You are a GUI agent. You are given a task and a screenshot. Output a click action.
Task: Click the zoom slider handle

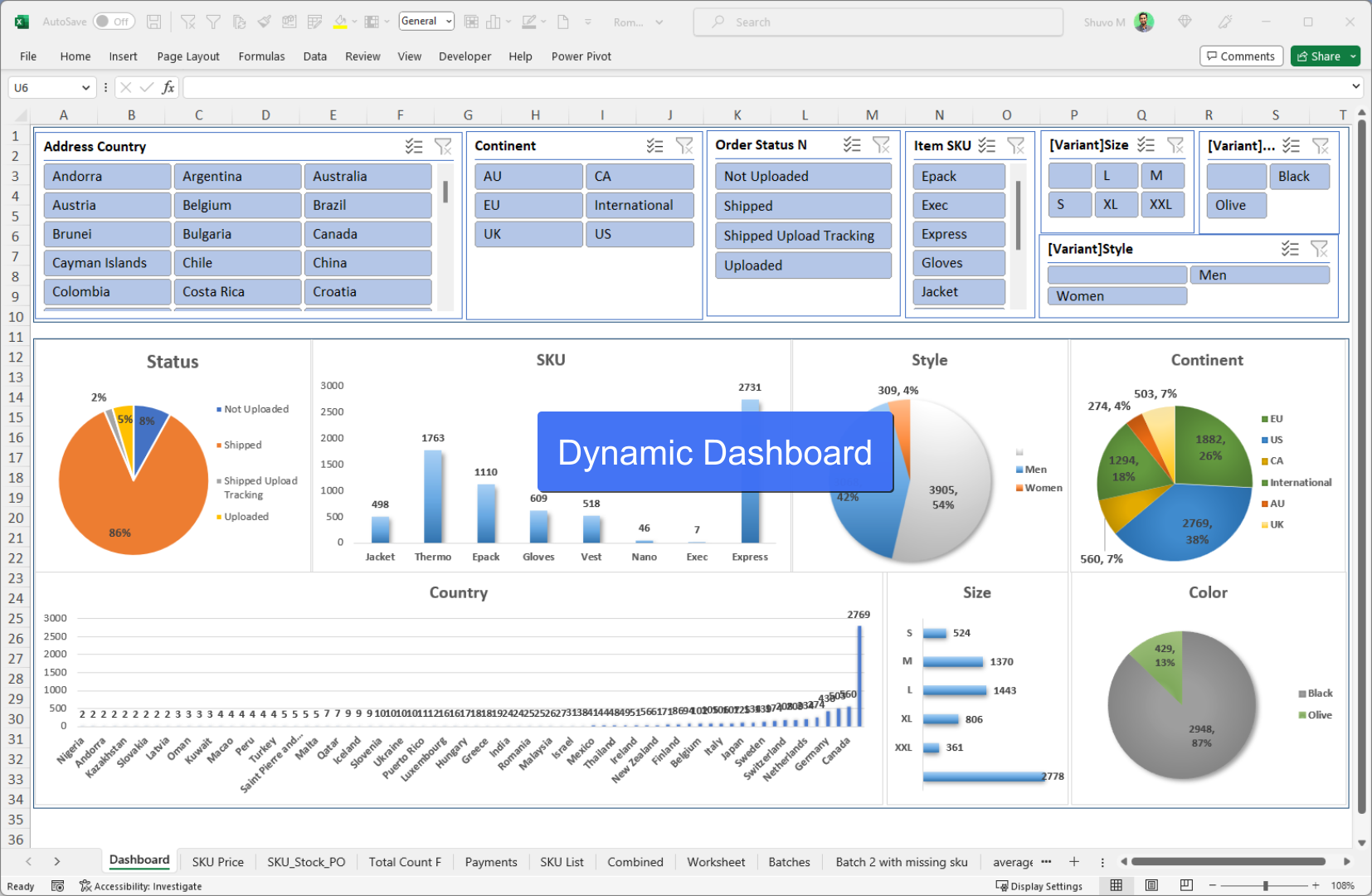tap(1265, 886)
